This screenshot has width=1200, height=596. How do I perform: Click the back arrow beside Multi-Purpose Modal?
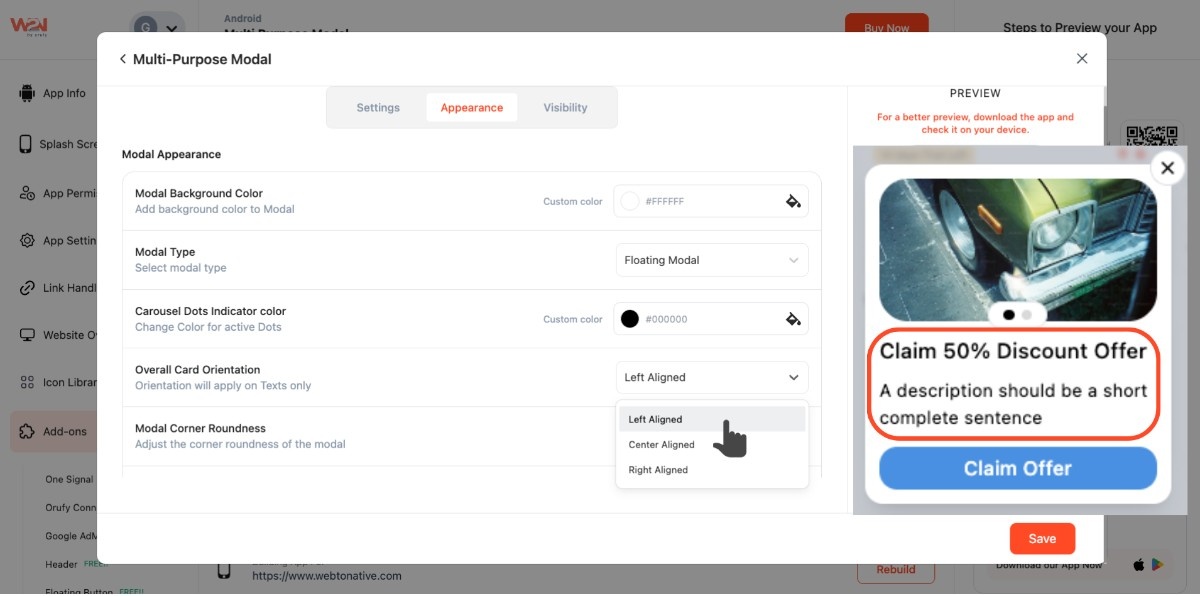[123, 59]
